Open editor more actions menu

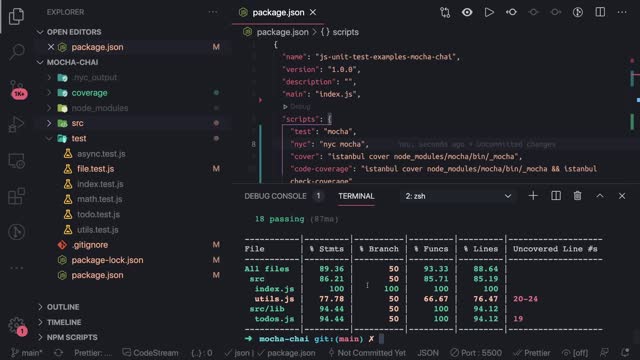tap(622, 12)
